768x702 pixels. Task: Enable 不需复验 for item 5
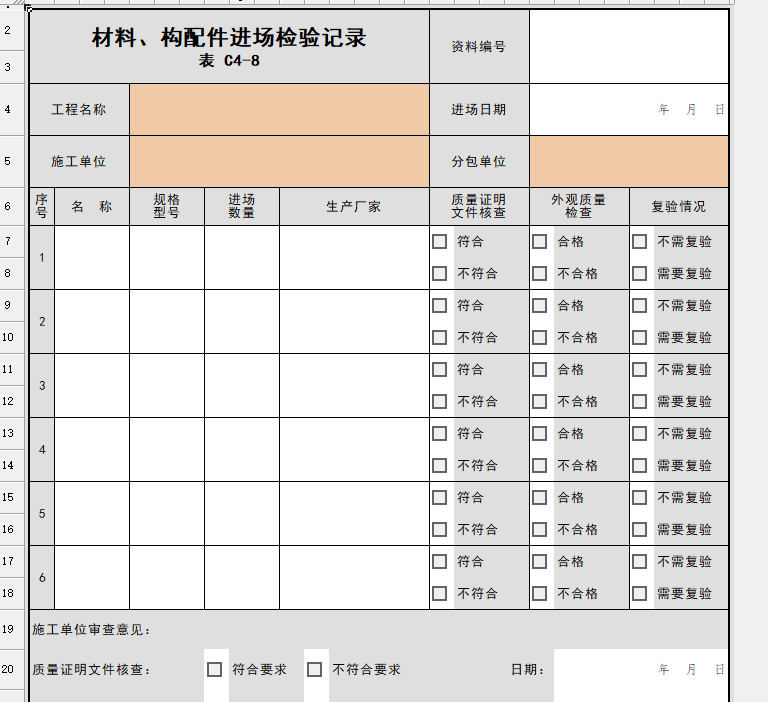(x=639, y=497)
